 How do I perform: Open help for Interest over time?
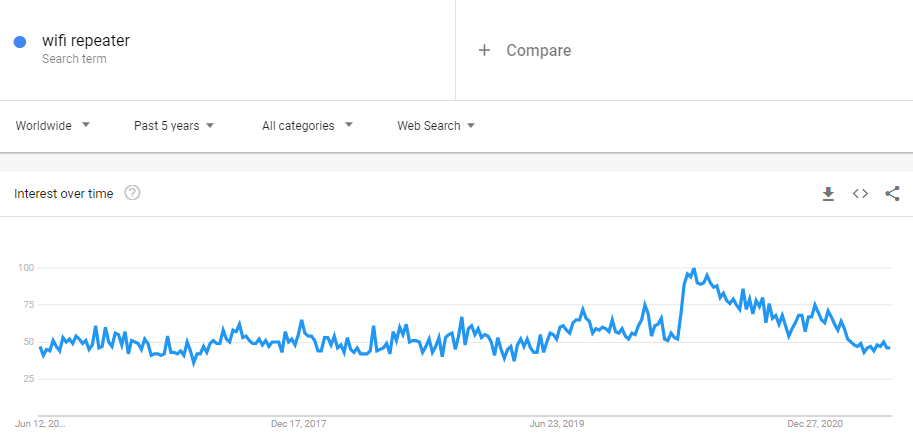pos(132,193)
